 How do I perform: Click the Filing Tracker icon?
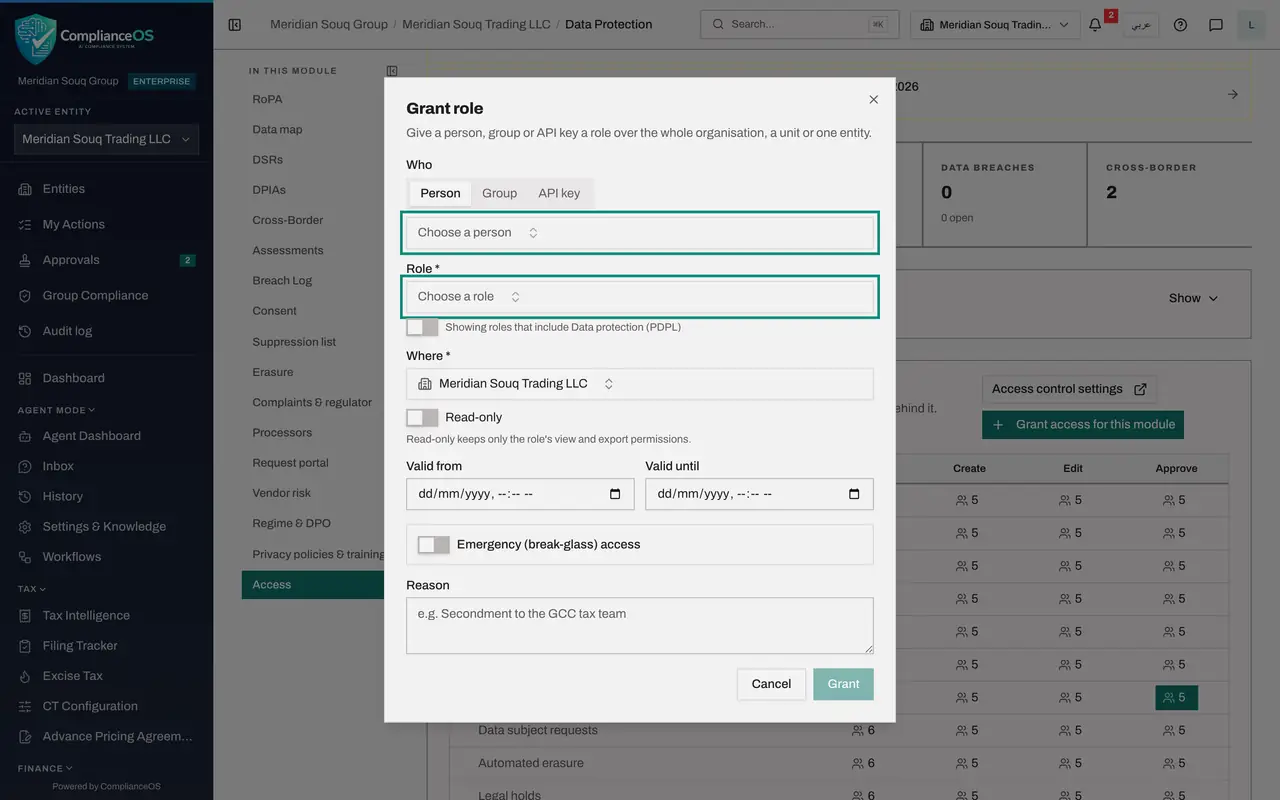coord(25,646)
